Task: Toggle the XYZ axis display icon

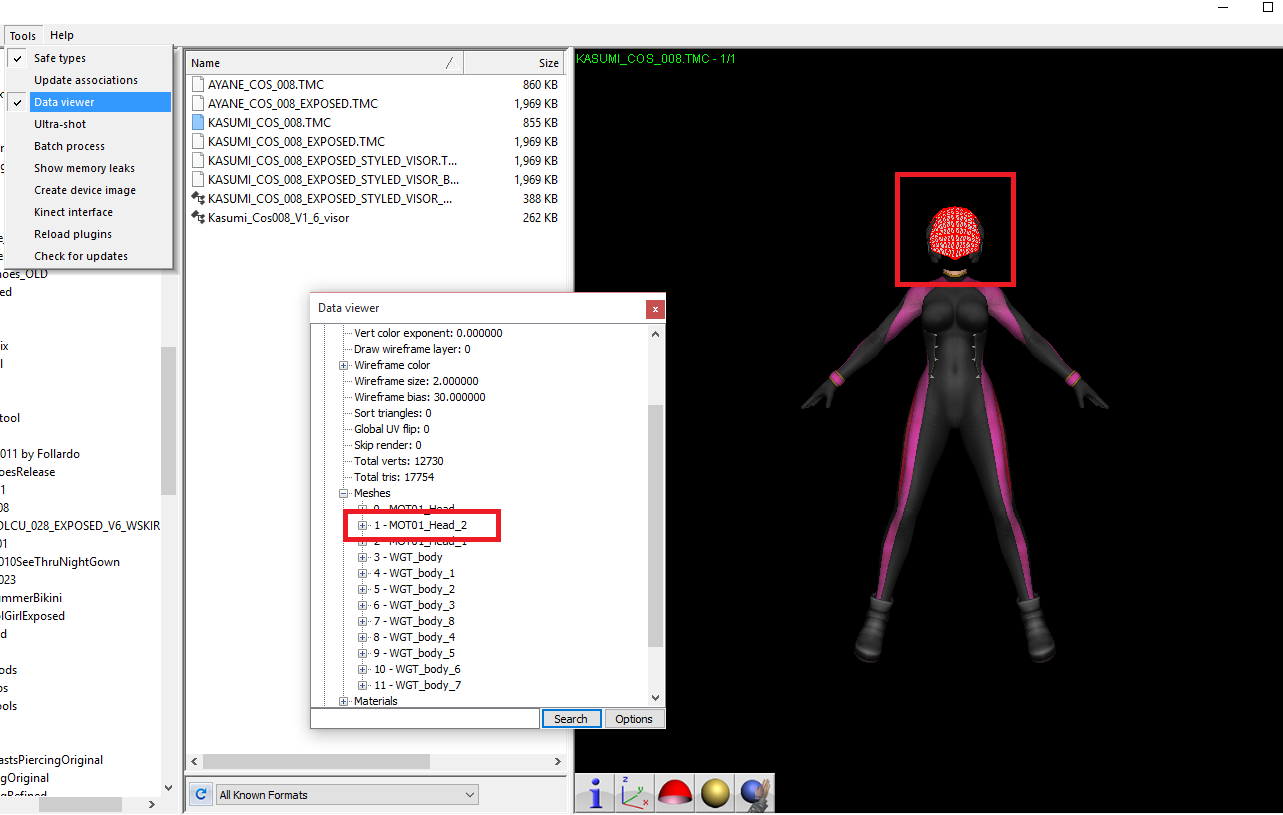Action: [x=636, y=794]
